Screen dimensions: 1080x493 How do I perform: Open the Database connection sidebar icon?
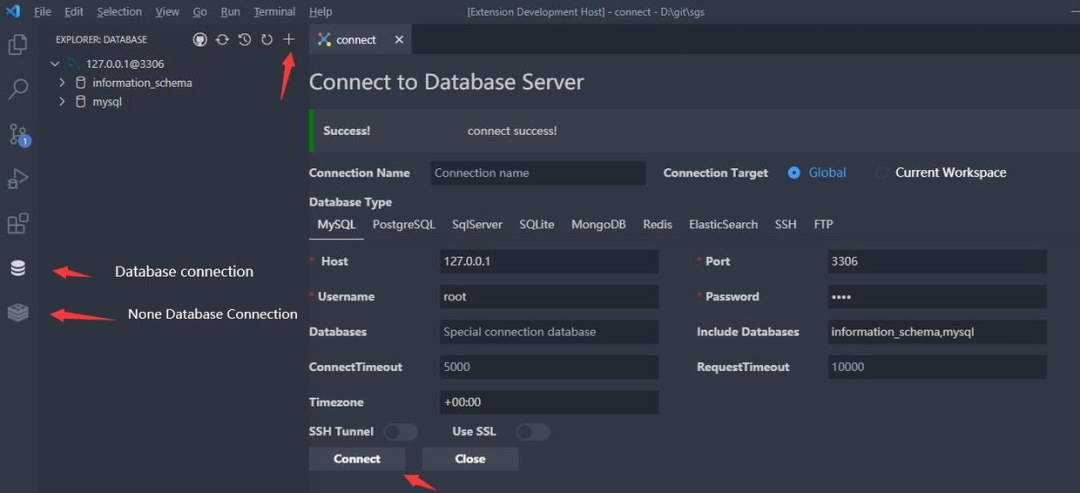(x=18, y=269)
